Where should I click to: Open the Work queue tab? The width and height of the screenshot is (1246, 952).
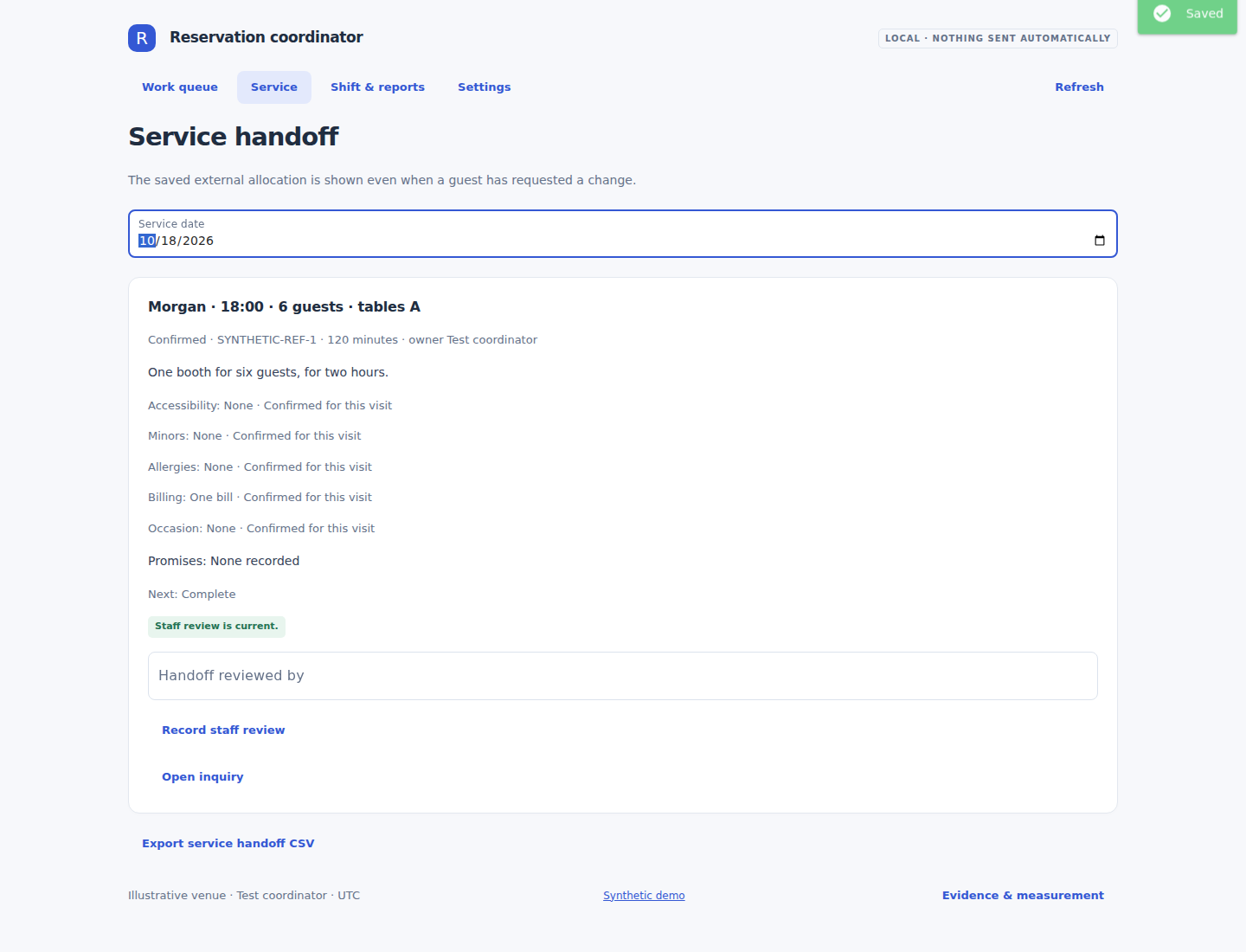click(x=180, y=87)
